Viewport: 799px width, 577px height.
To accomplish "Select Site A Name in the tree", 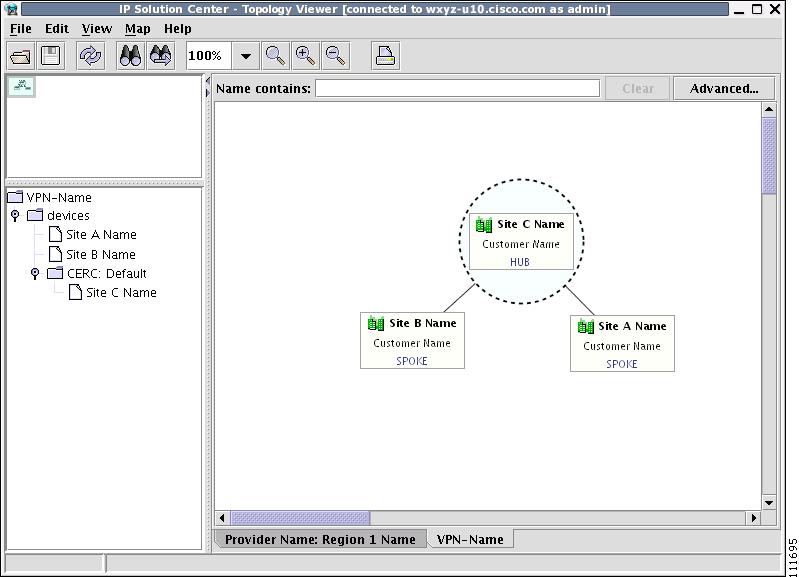I will tap(92, 234).
